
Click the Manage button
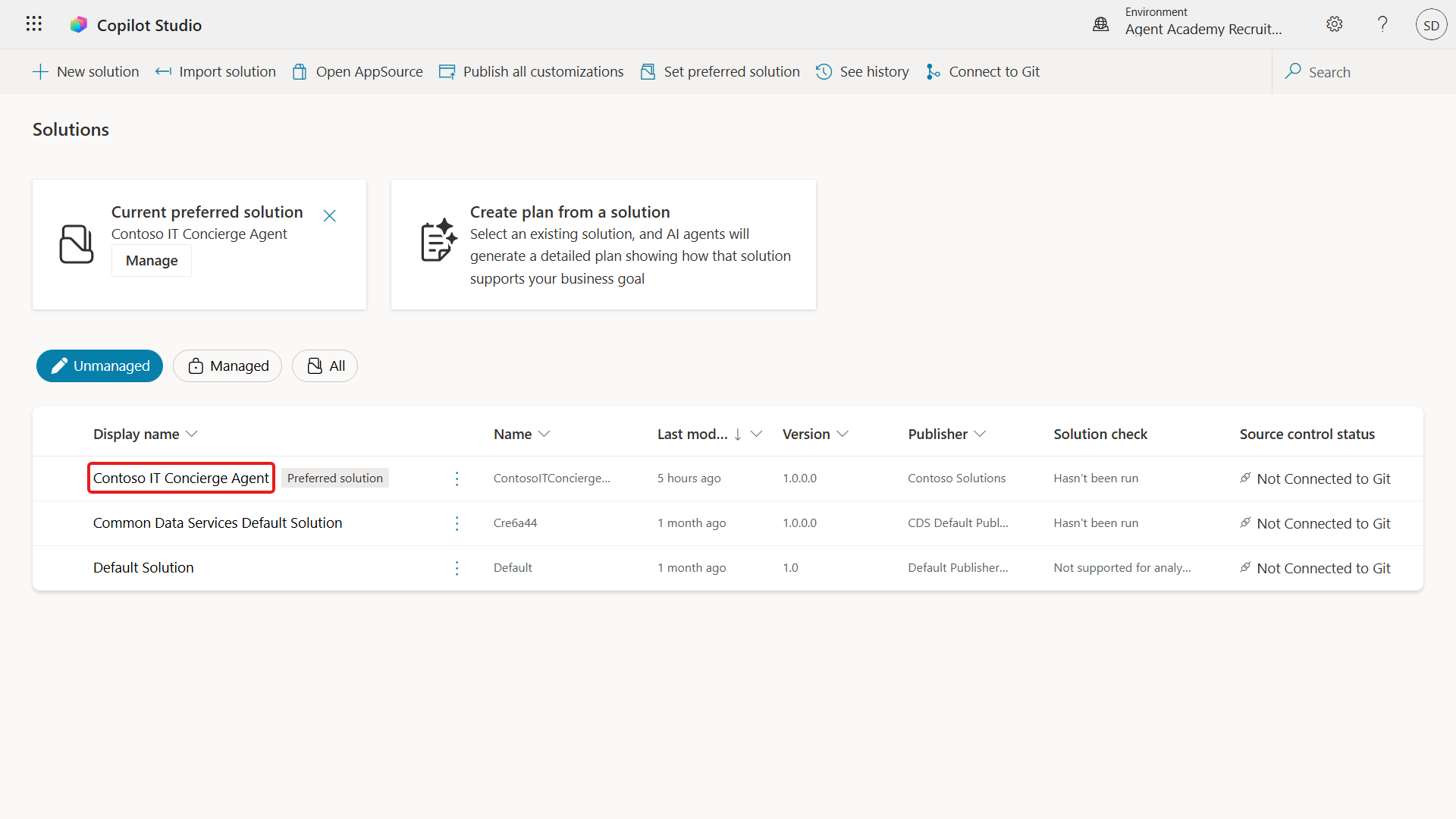coord(152,260)
